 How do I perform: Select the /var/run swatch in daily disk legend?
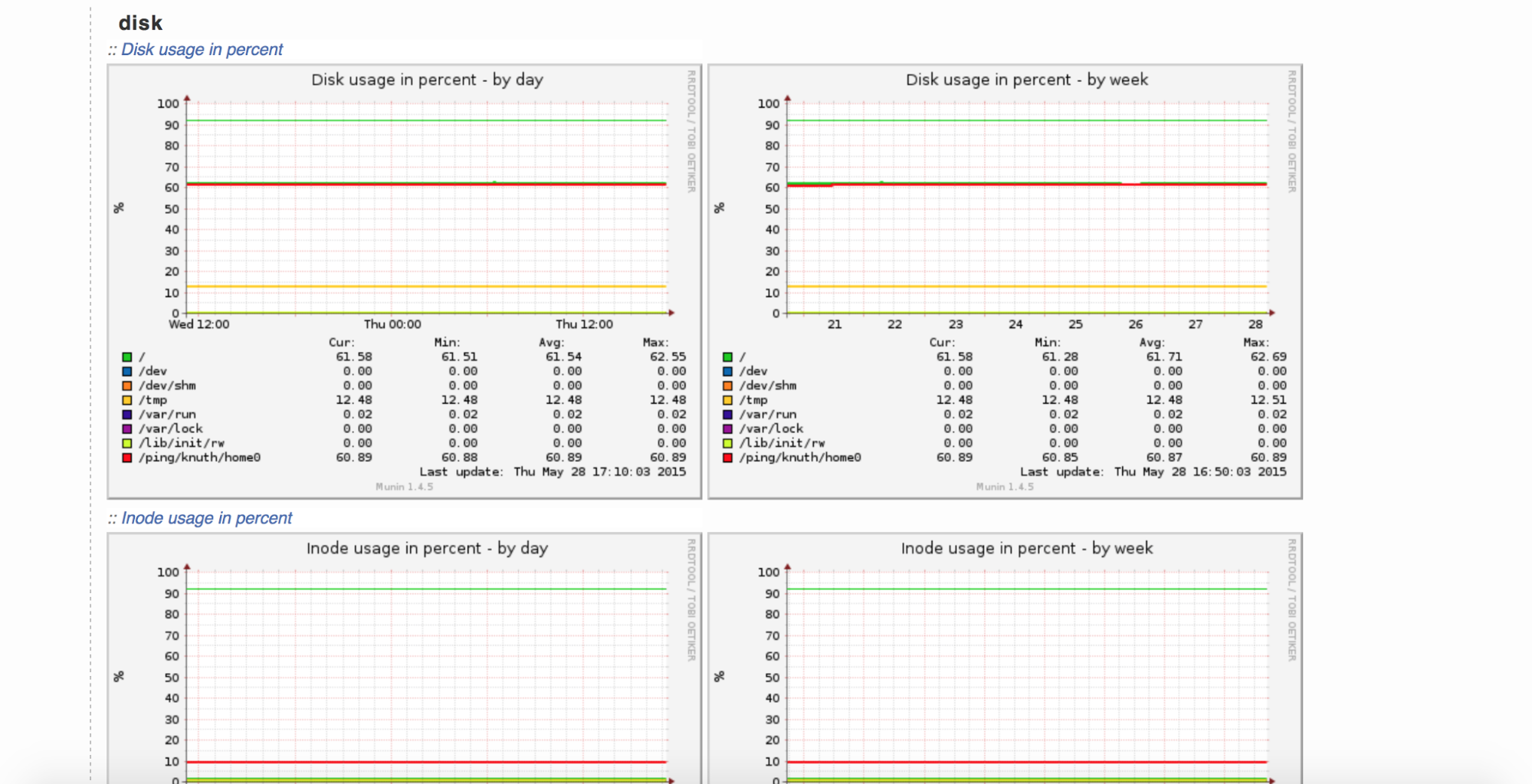click(x=127, y=415)
